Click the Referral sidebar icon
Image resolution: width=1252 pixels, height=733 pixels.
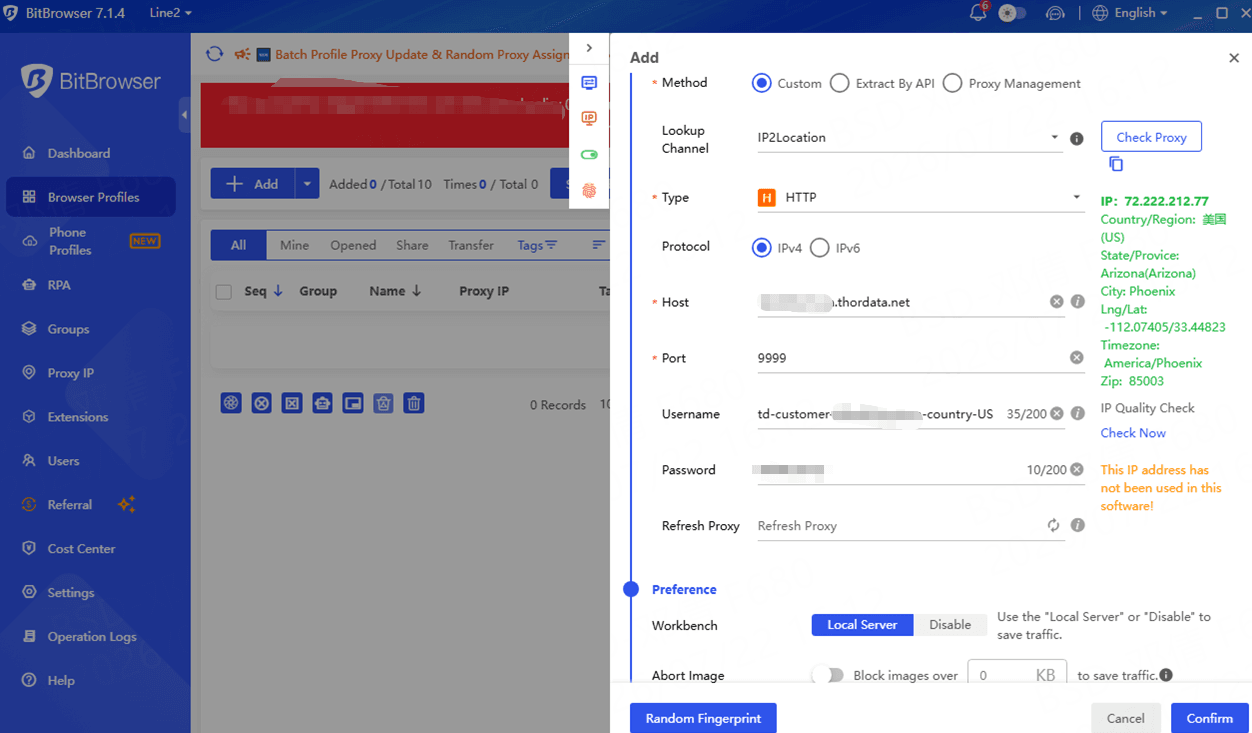[28, 505]
